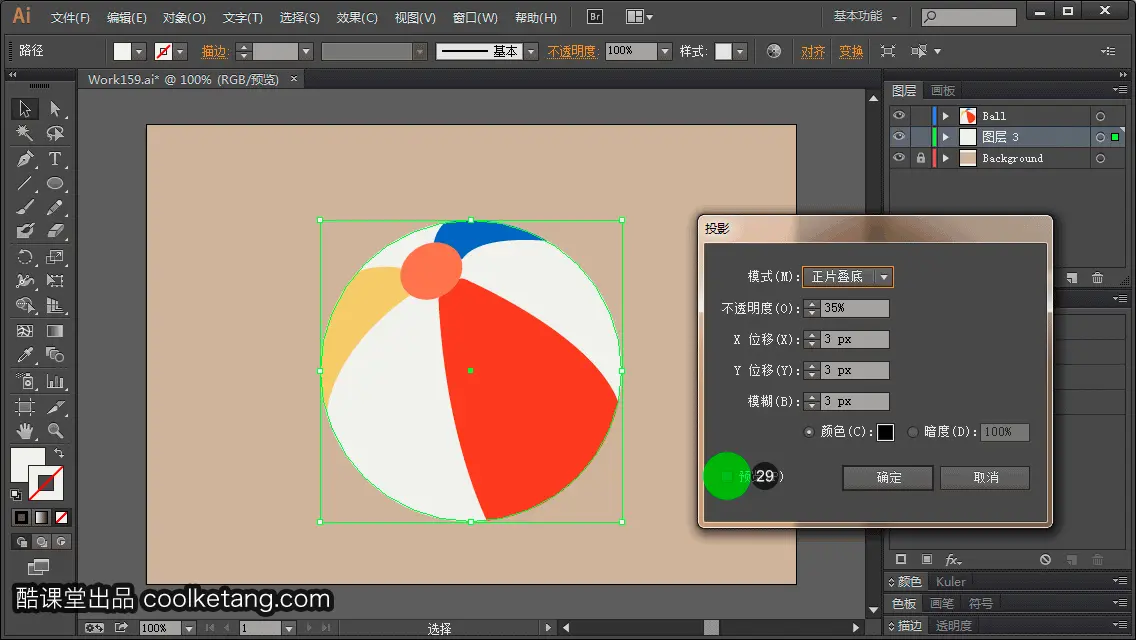
Task: Click the 确定 button
Action: tap(888, 478)
